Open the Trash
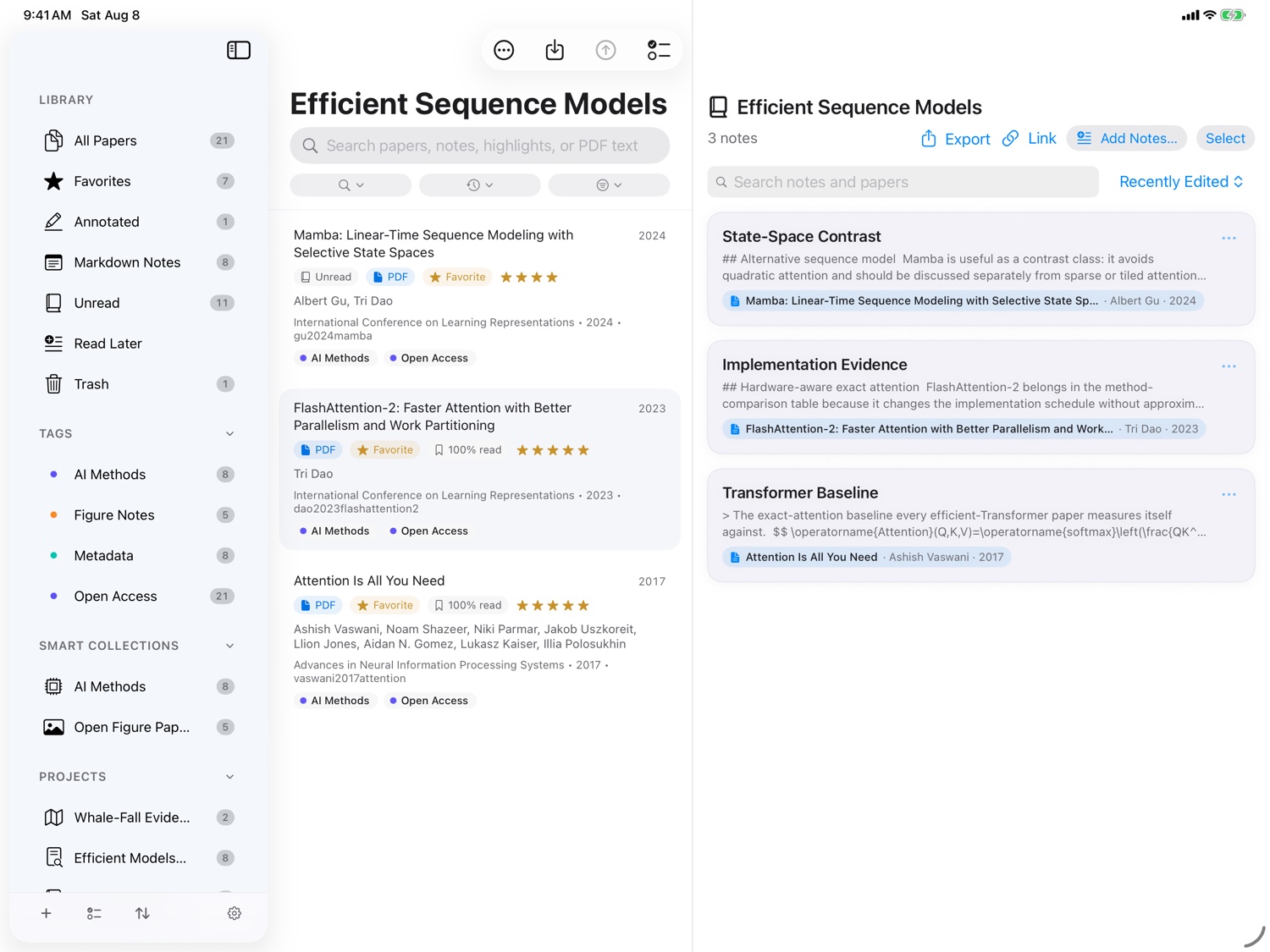This screenshot has height=952, width=1270. [x=138, y=384]
